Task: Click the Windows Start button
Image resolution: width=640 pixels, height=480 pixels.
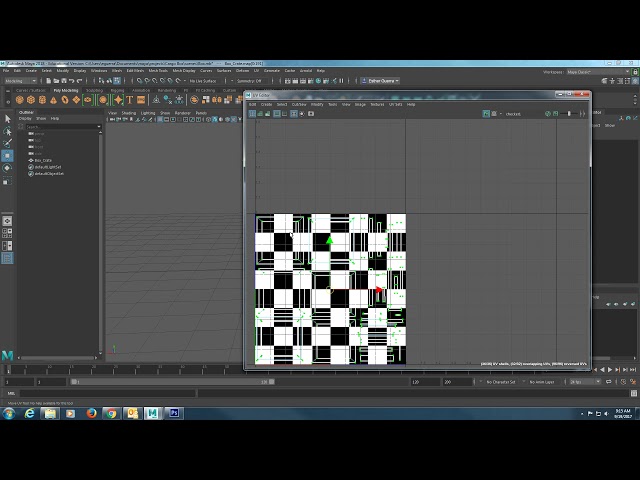Action: click(9, 413)
